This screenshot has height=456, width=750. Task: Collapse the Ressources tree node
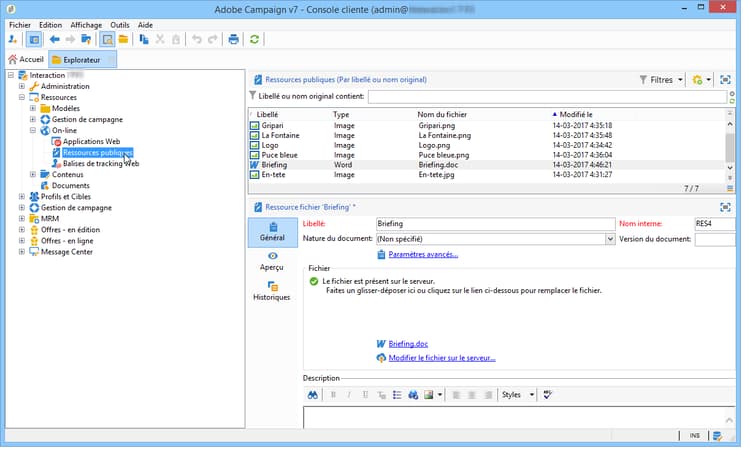coord(22,97)
